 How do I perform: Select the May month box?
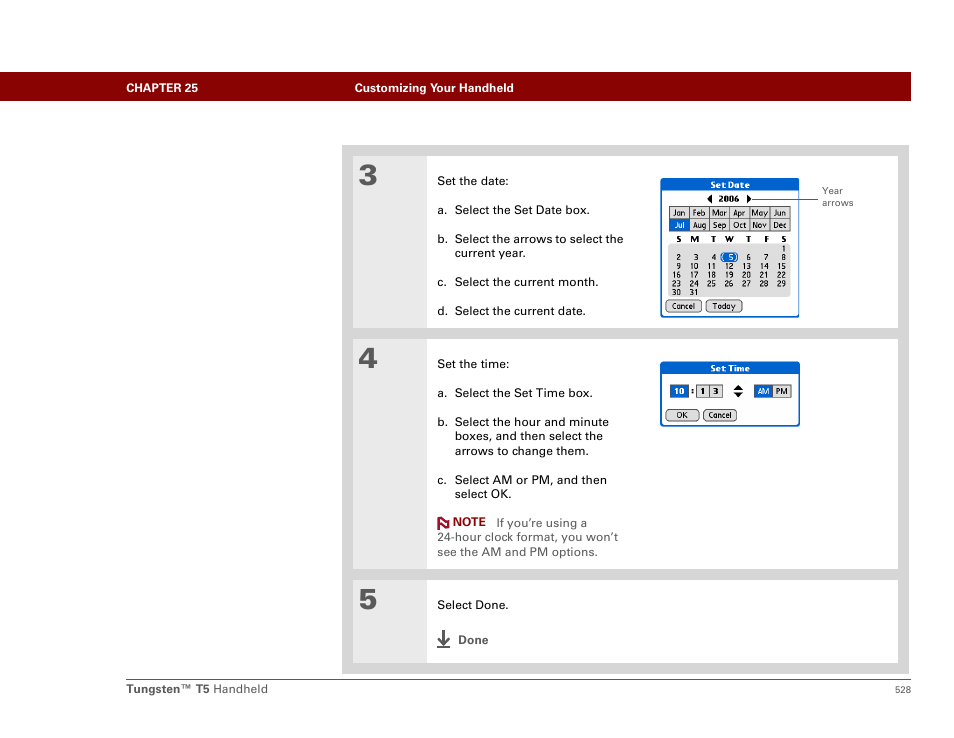[x=759, y=213]
